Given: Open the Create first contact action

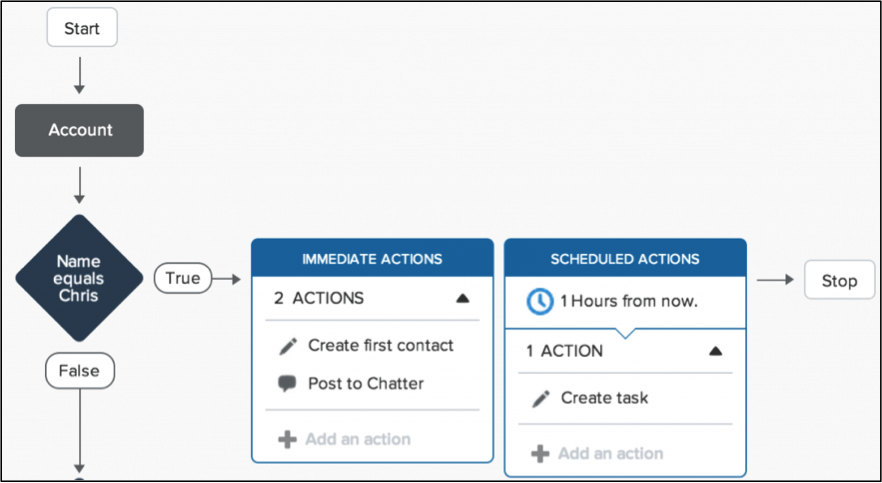Looking at the screenshot, I should tap(380, 345).
